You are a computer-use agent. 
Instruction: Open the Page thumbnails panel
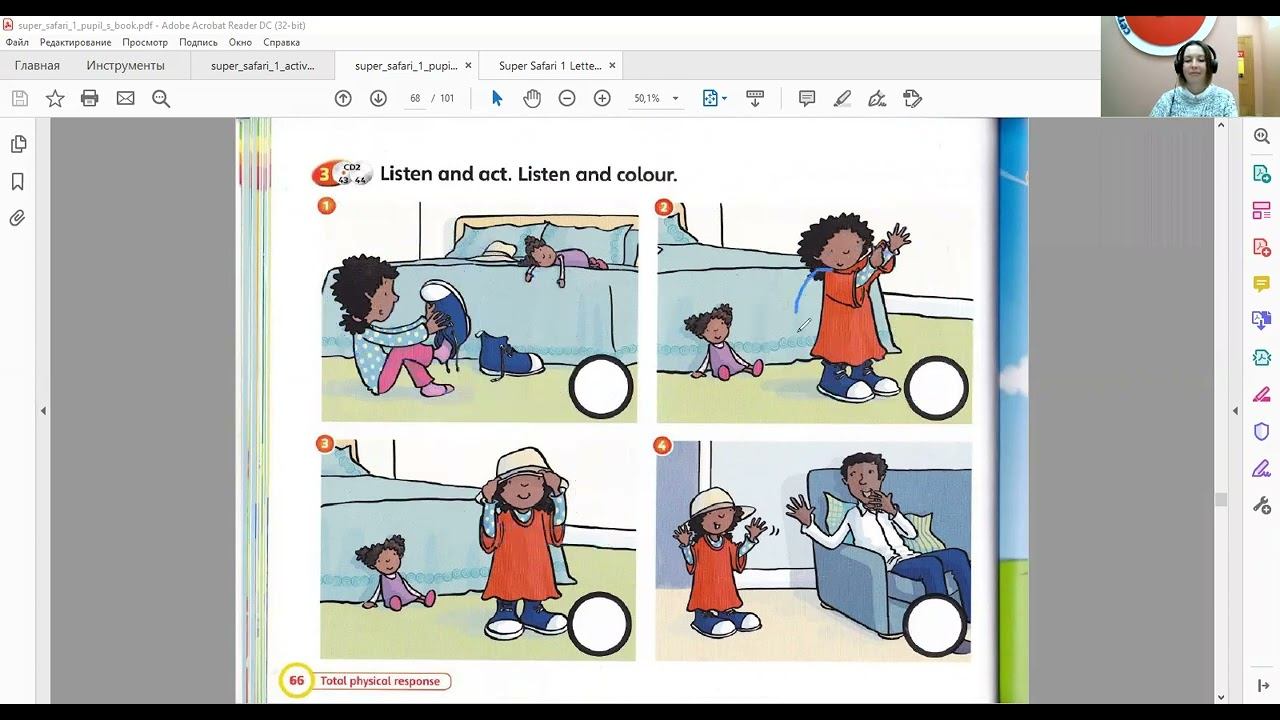pyautogui.click(x=18, y=145)
